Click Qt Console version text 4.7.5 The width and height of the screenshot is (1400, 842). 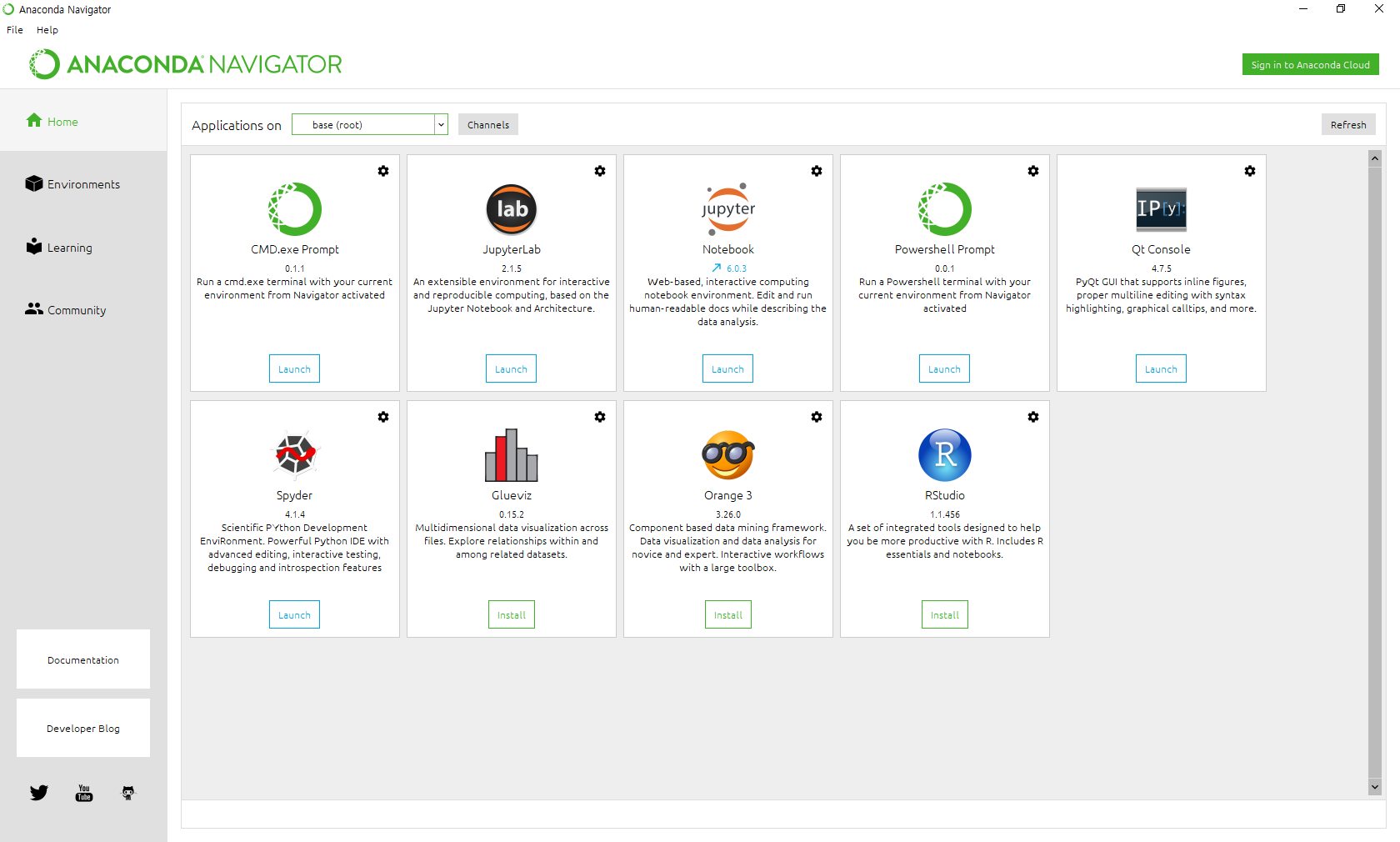(1162, 268)
